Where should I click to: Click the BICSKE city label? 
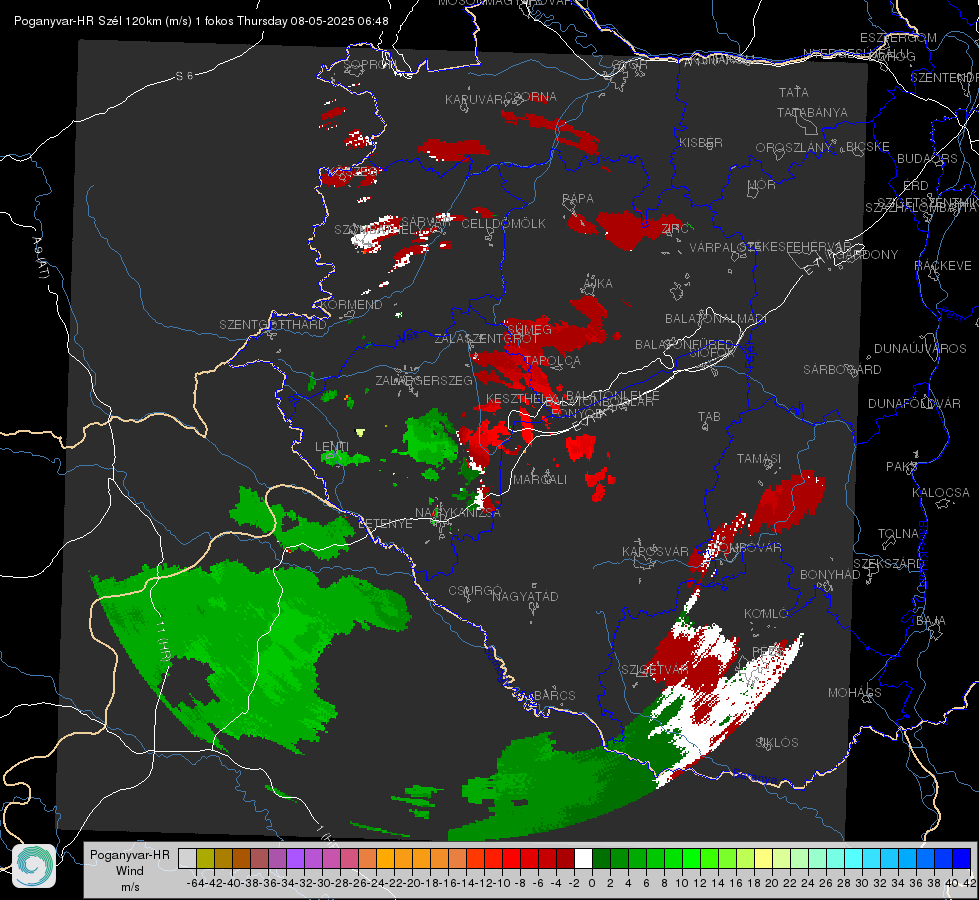[x=867, y=147]
